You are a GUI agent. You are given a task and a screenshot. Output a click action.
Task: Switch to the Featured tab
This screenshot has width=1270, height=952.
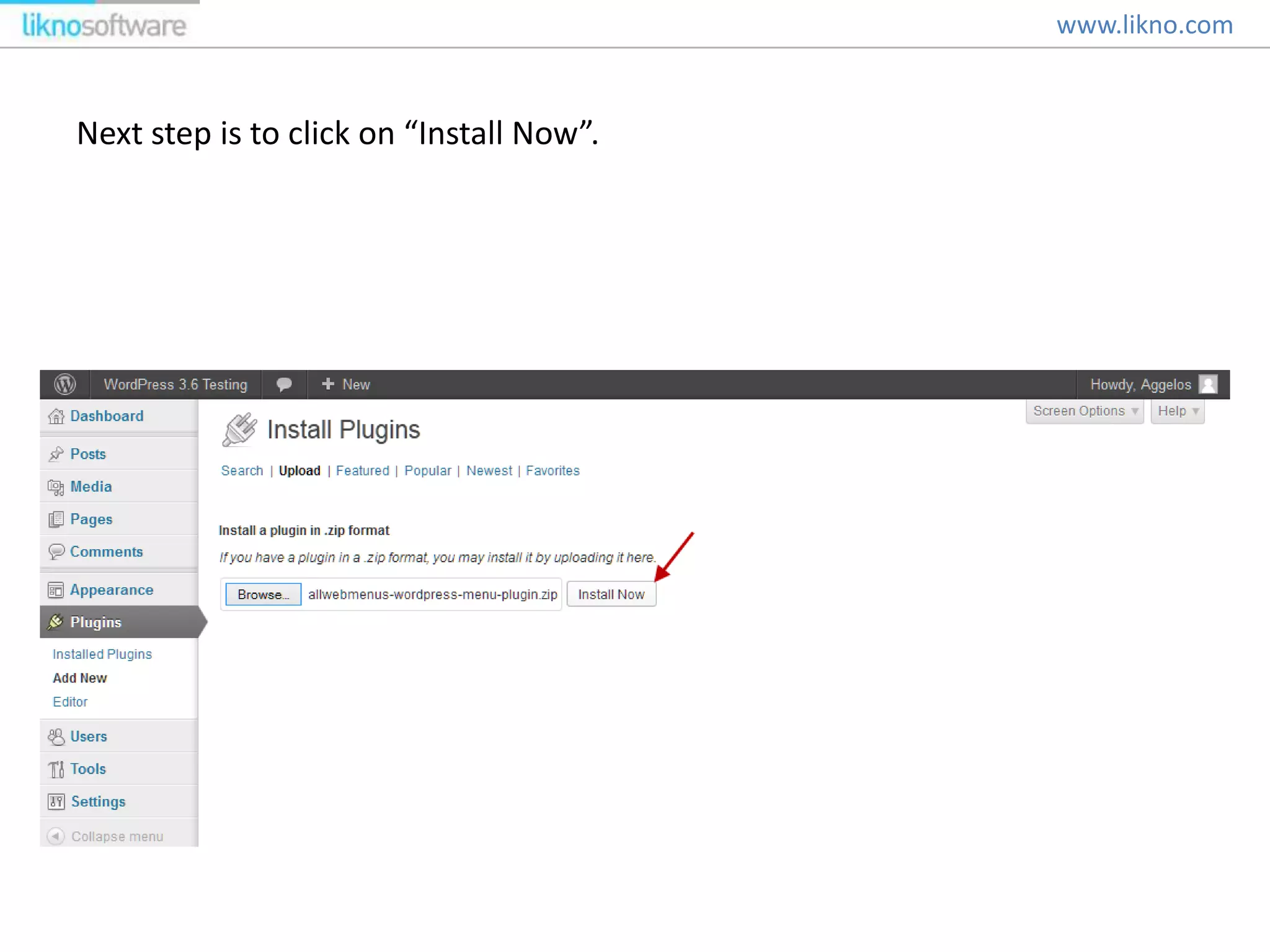click(x=363, y=470)
